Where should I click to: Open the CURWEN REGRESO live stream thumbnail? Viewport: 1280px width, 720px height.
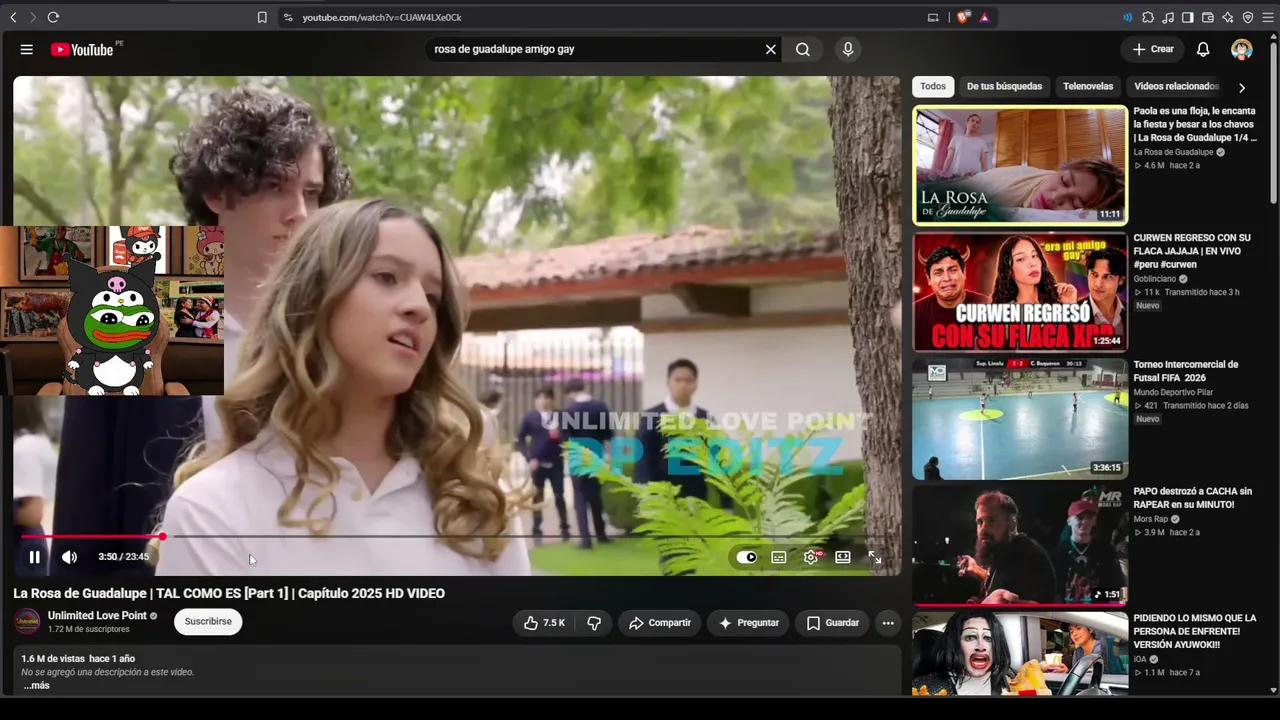[1020, 292]
